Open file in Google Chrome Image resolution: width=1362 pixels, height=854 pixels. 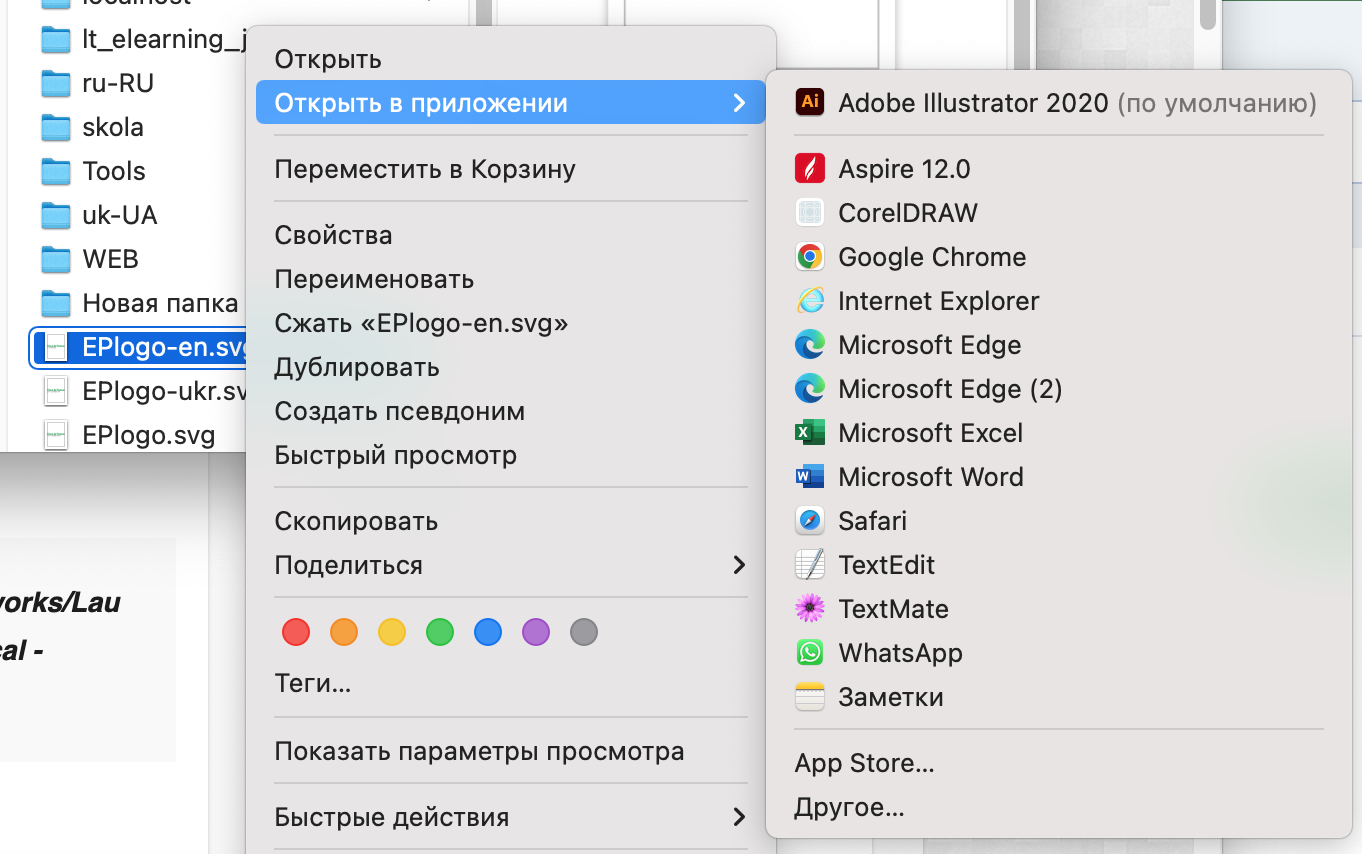[1058, 257]
